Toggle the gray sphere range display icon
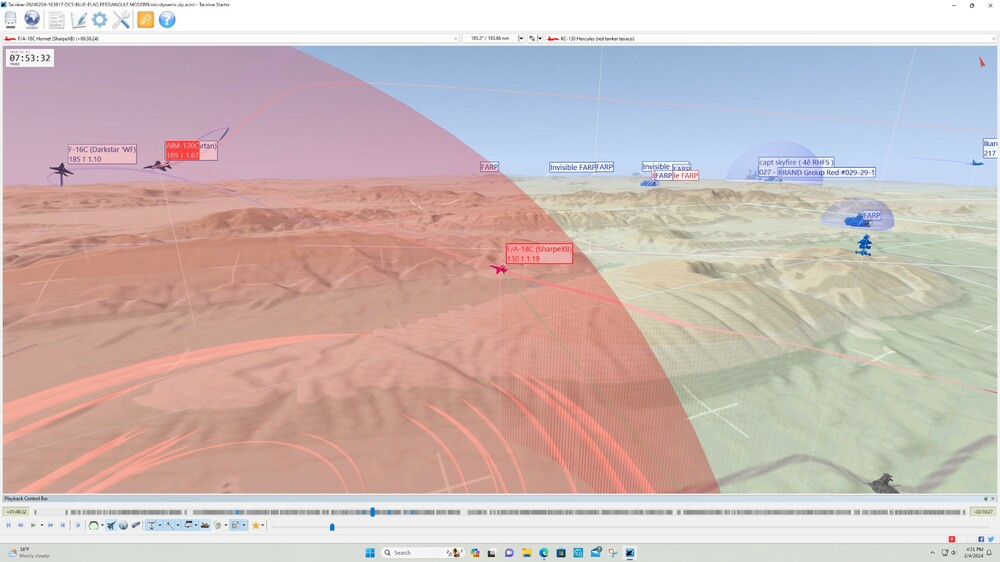The image size is (1000, 562). pos(217,525)
